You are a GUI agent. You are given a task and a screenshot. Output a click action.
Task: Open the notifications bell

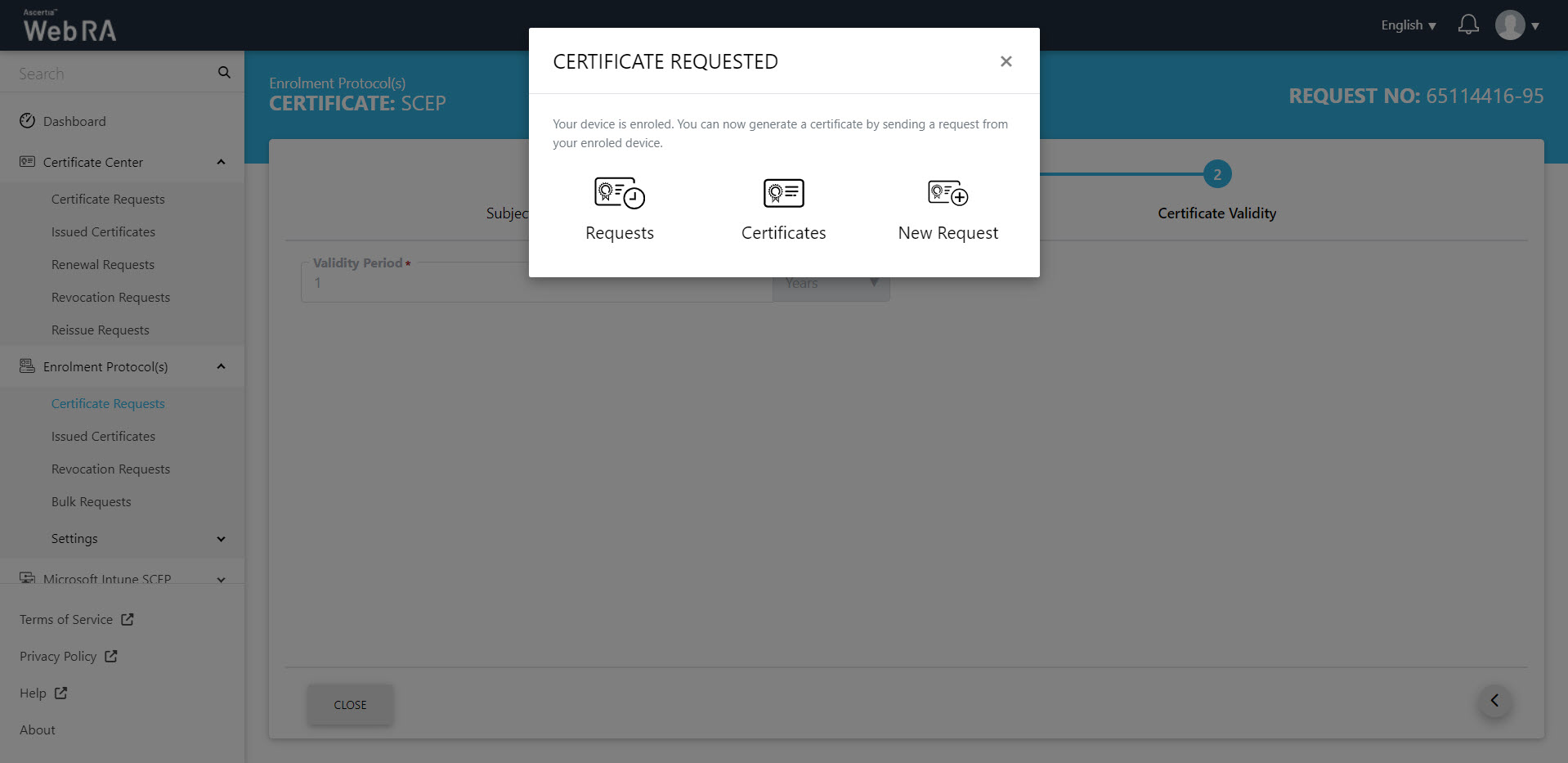1468,25
